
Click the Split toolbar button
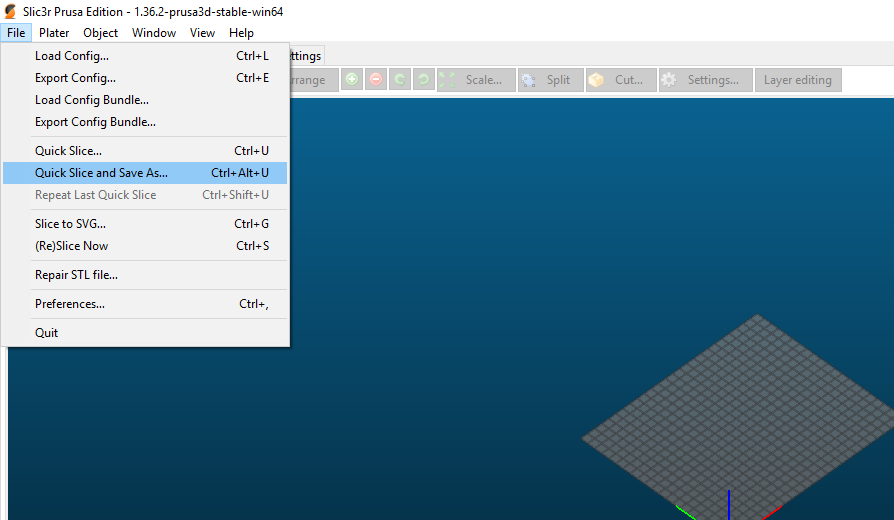tap(551, 80)
